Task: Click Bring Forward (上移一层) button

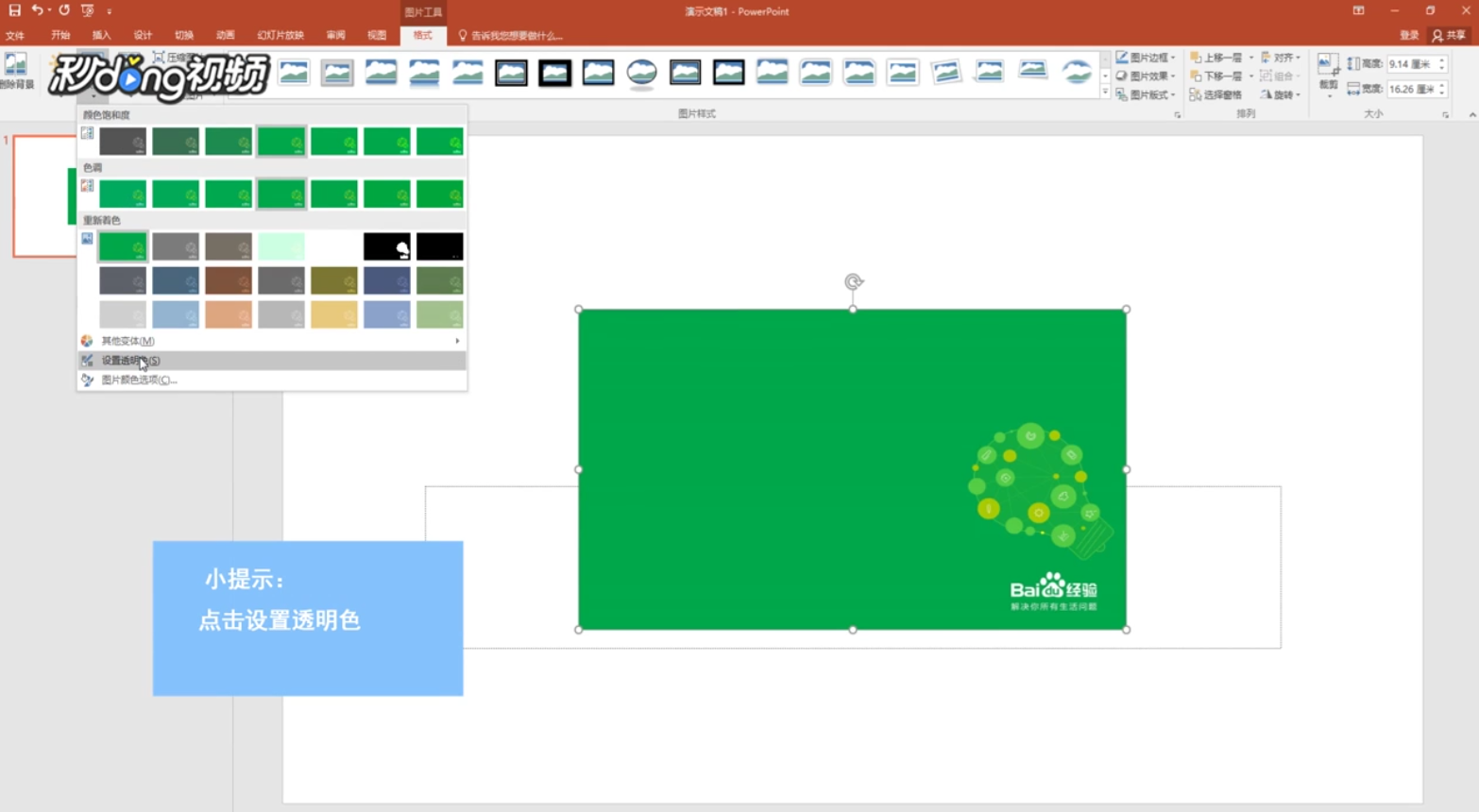Action: (1216, 58)
